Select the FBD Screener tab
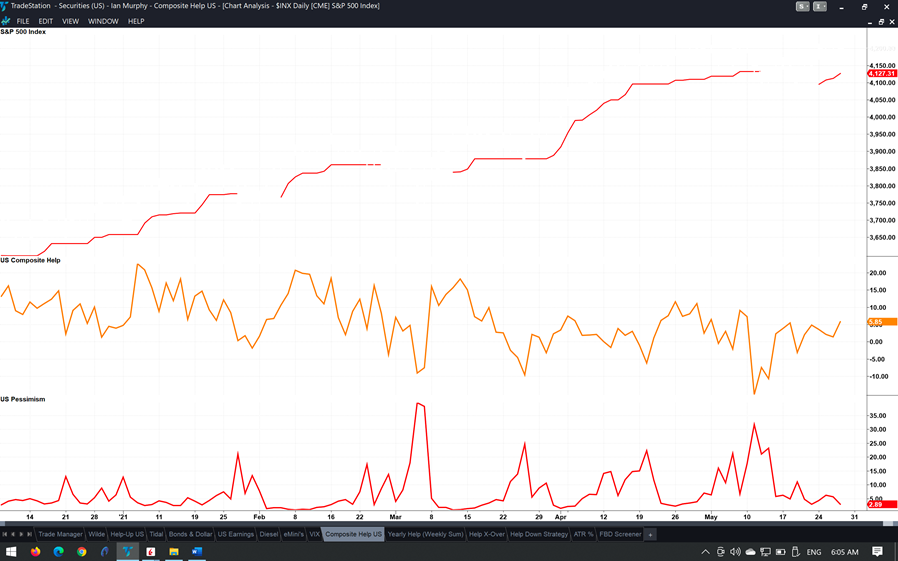The width and height of the screenshot is (898, 561). click(620, 534)
